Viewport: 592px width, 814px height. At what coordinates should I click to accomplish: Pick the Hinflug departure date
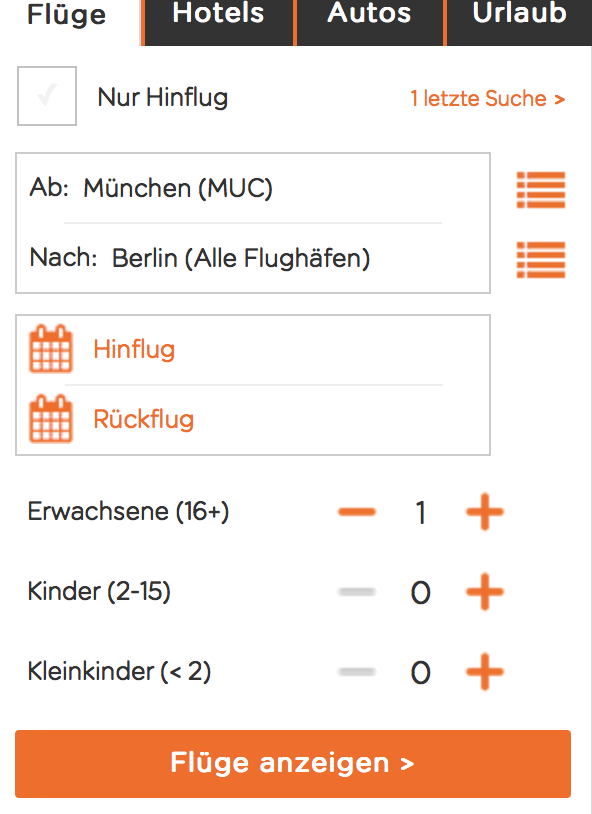tap(253, 349)
